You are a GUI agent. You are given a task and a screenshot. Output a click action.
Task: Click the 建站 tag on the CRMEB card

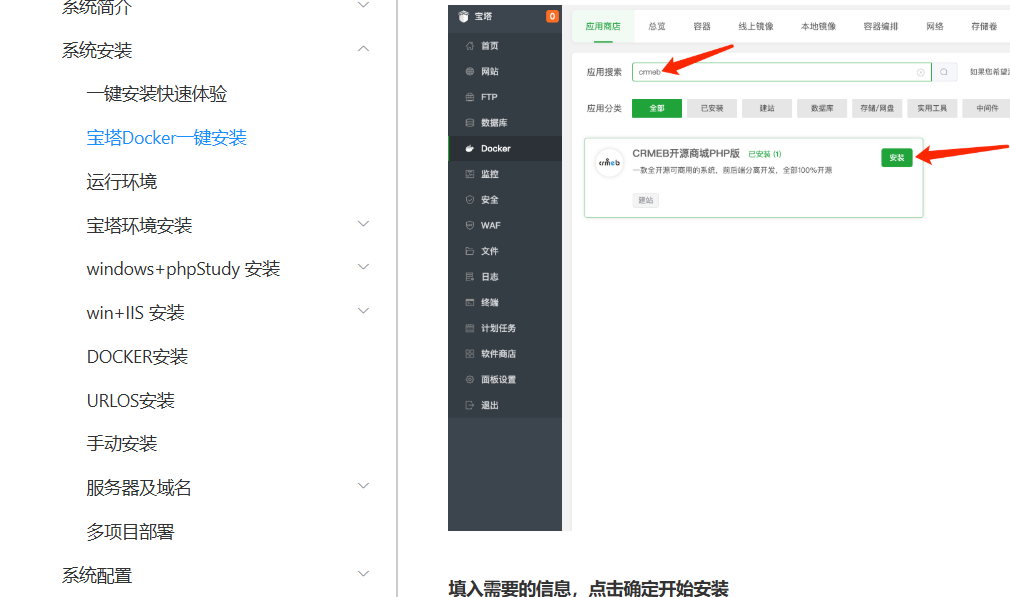[645, 200]
